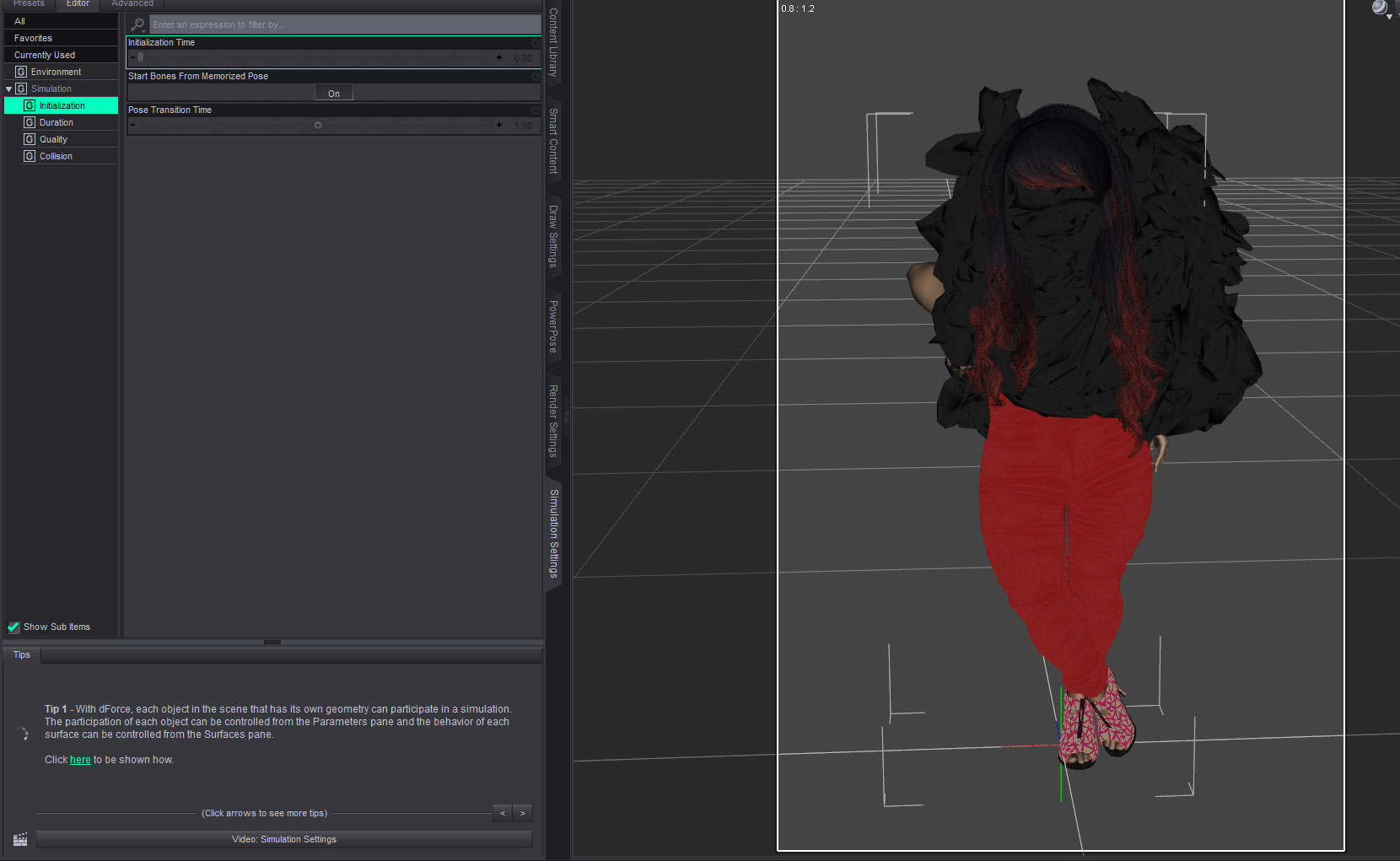This screenshot has height=861, width=1400.
Task: Open the Smart Content side tab
Action: (x=553, y=141)
